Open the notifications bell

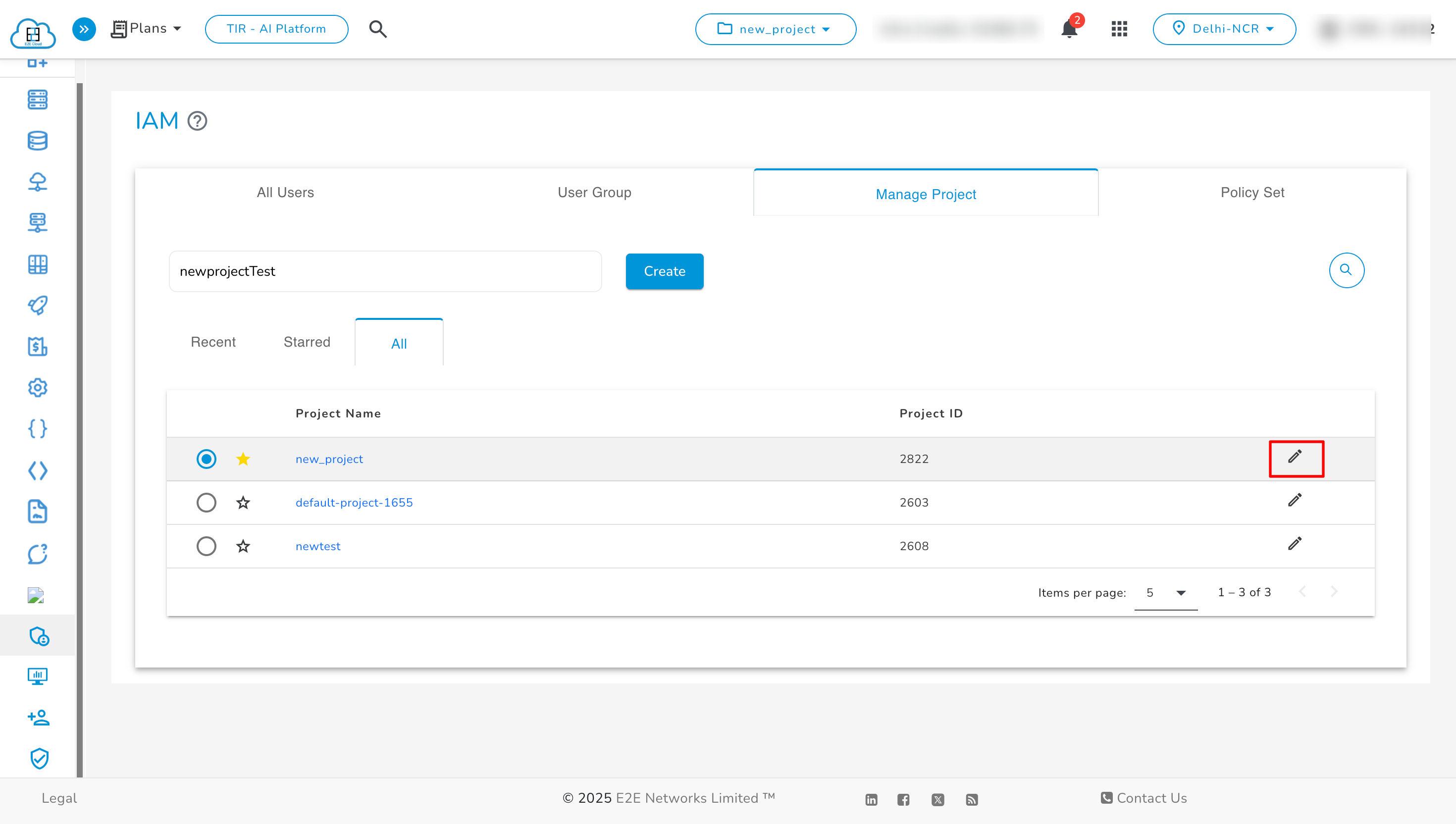tap(1069, 29)
